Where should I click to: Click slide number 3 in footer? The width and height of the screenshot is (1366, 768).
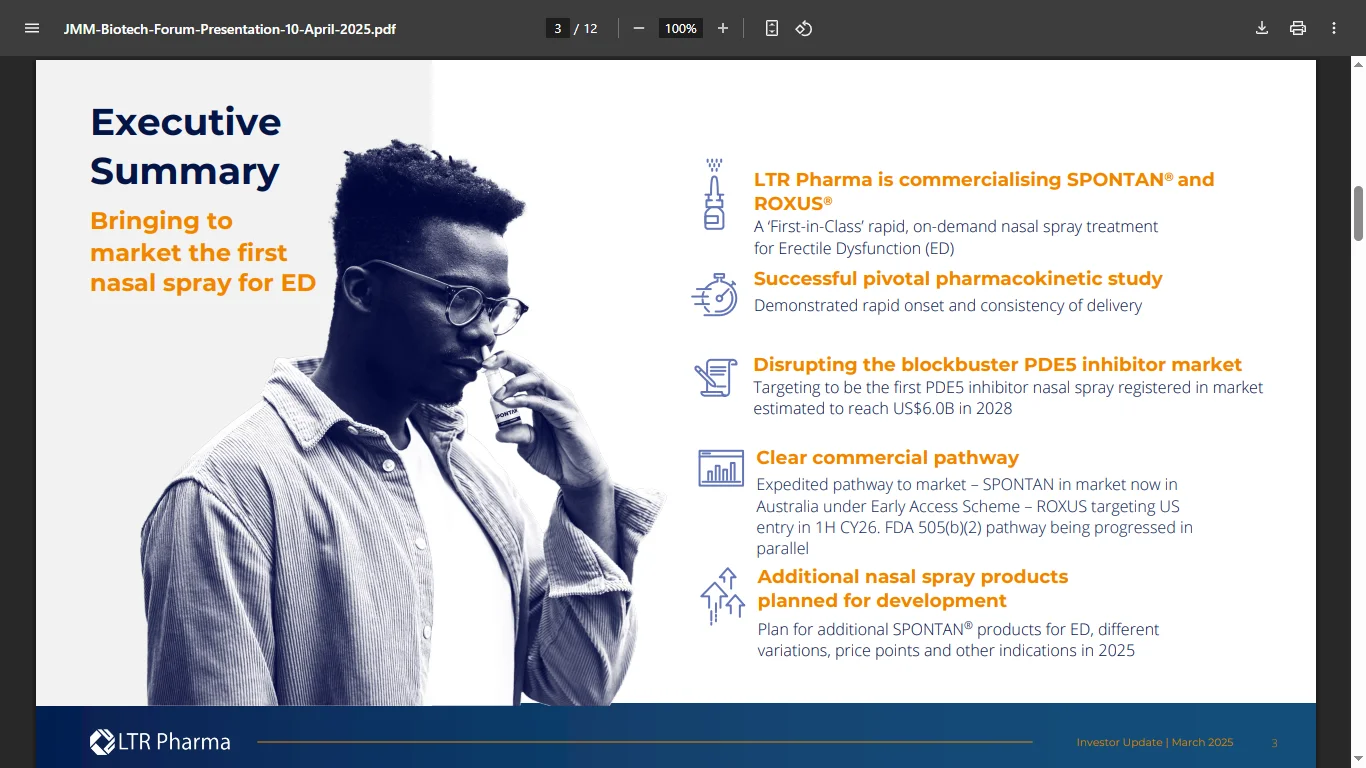1274,743
